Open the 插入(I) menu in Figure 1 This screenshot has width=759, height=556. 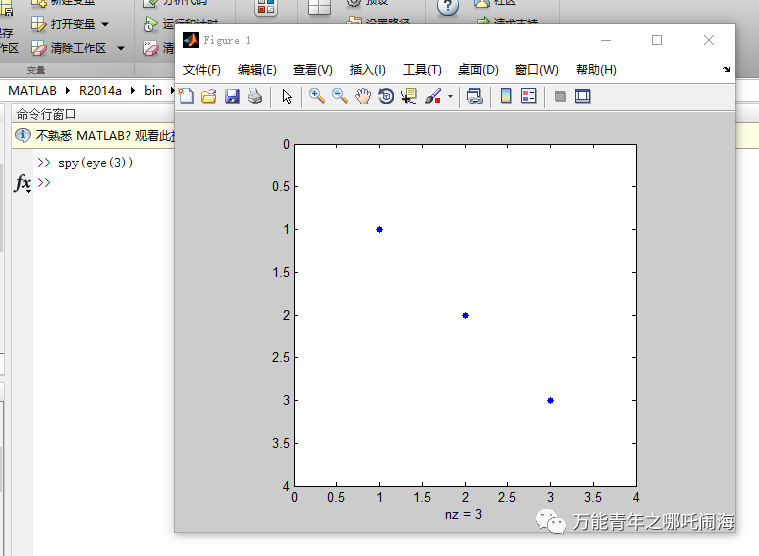point(367,70)
